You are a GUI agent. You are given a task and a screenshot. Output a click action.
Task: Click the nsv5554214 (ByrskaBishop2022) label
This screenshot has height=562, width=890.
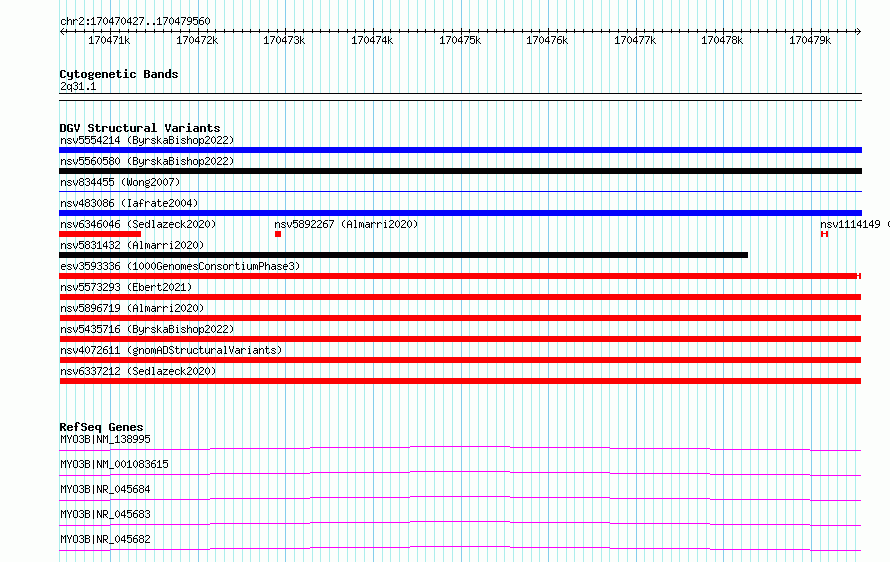(x=147, y=140)
